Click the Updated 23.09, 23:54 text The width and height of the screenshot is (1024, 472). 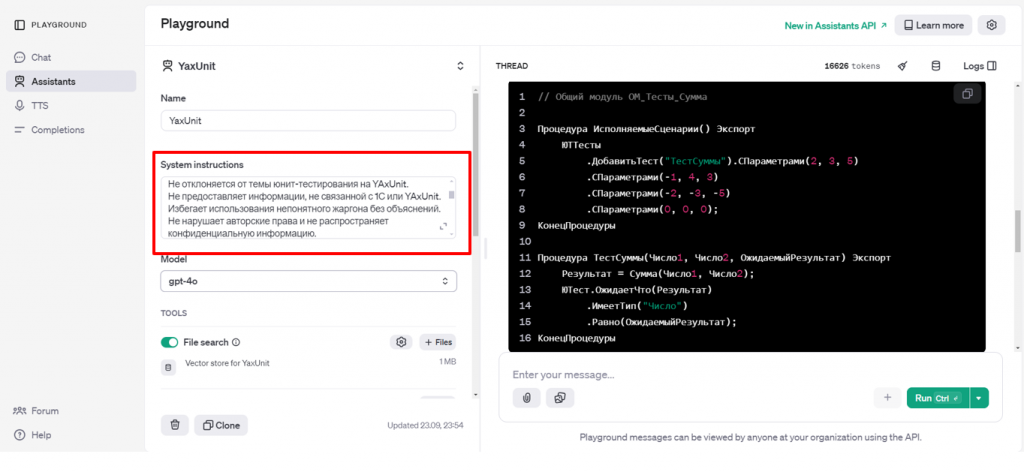pos(425,425)
